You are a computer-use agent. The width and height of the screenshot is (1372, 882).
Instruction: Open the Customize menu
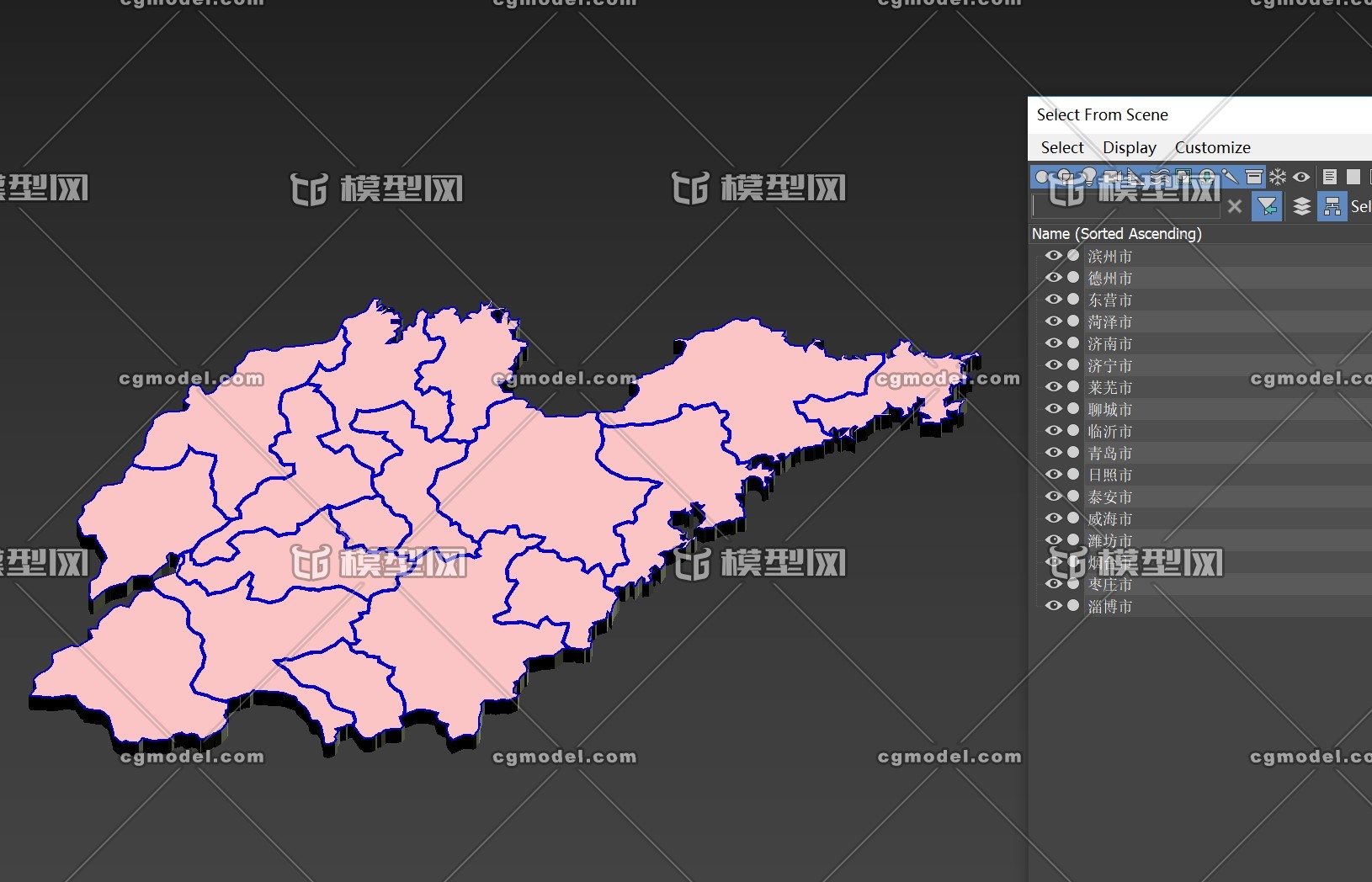point(1212,147)
